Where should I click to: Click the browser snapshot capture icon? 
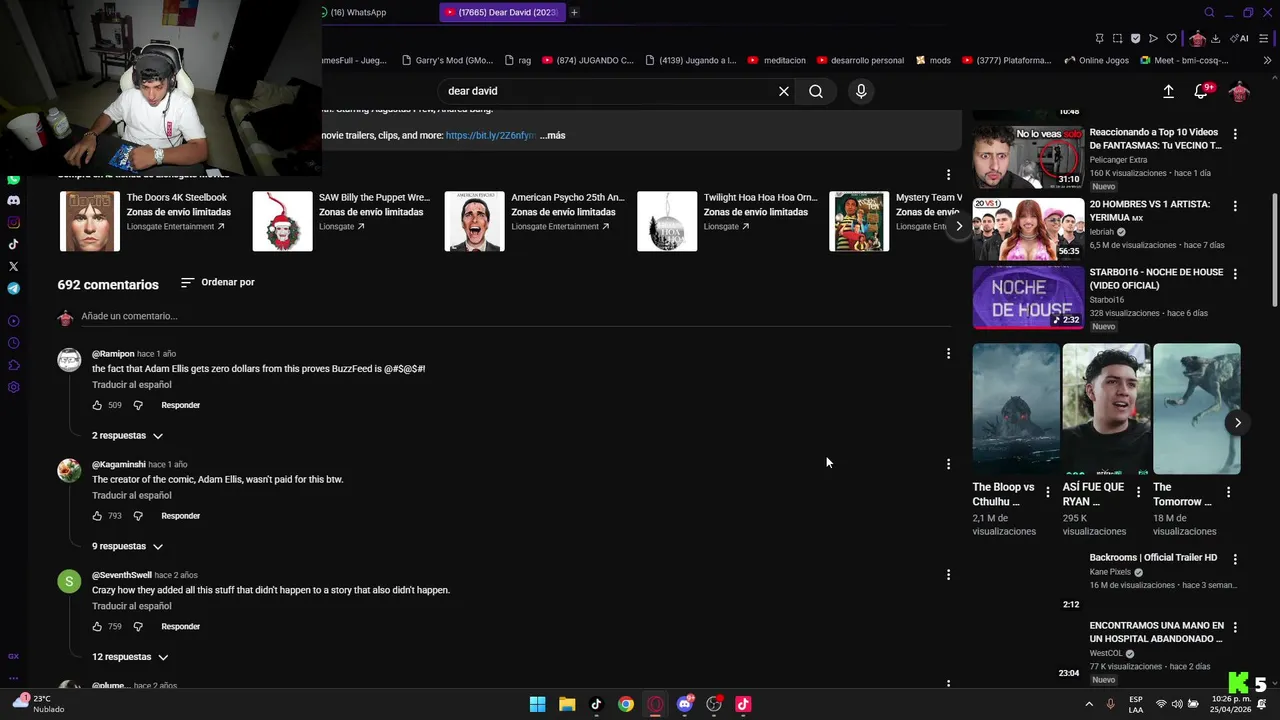click(x=1117, y=39)
